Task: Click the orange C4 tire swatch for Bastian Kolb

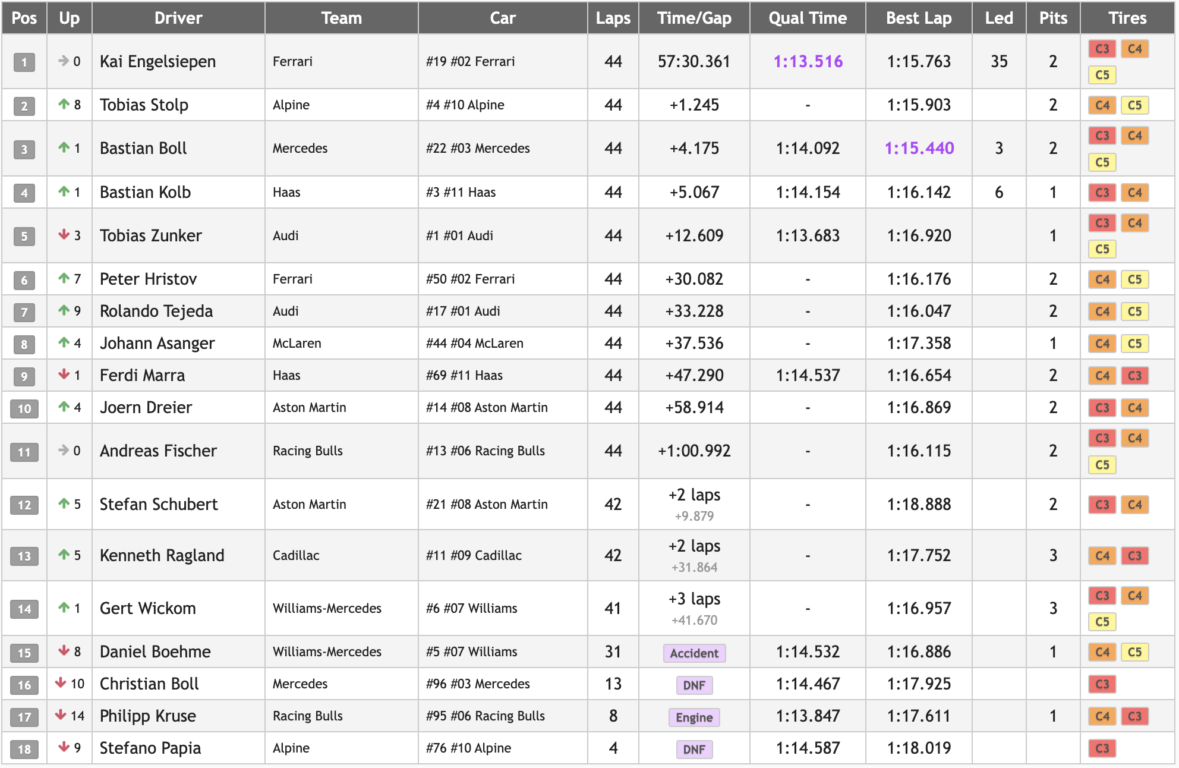Action: click(1134, 193)
